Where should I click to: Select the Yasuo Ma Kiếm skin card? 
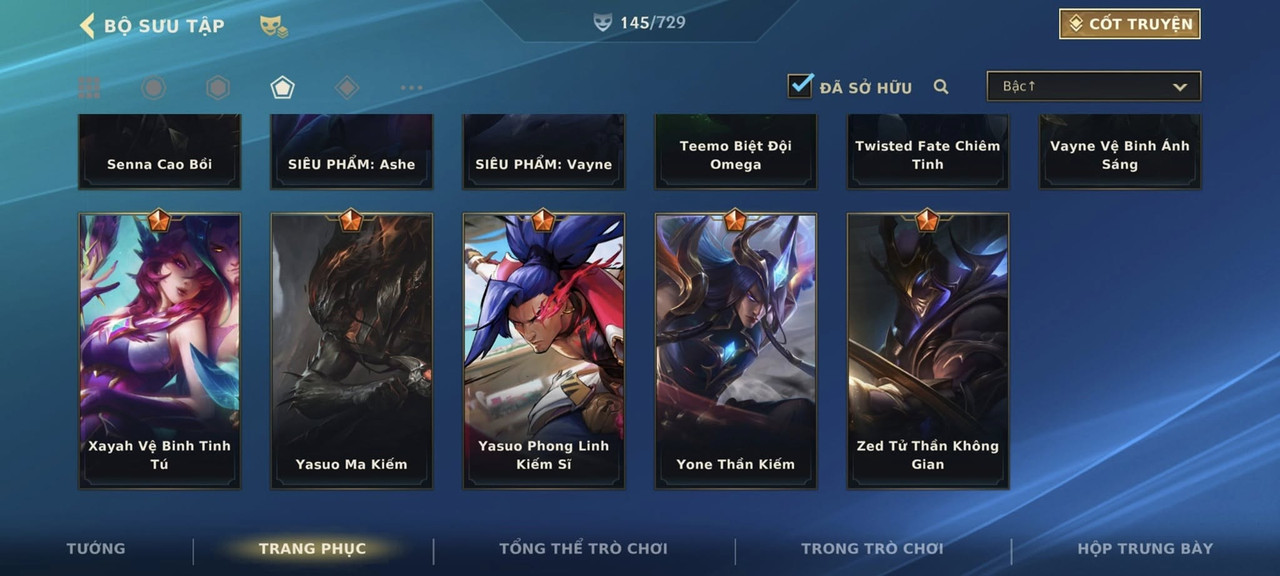(352, 350)
